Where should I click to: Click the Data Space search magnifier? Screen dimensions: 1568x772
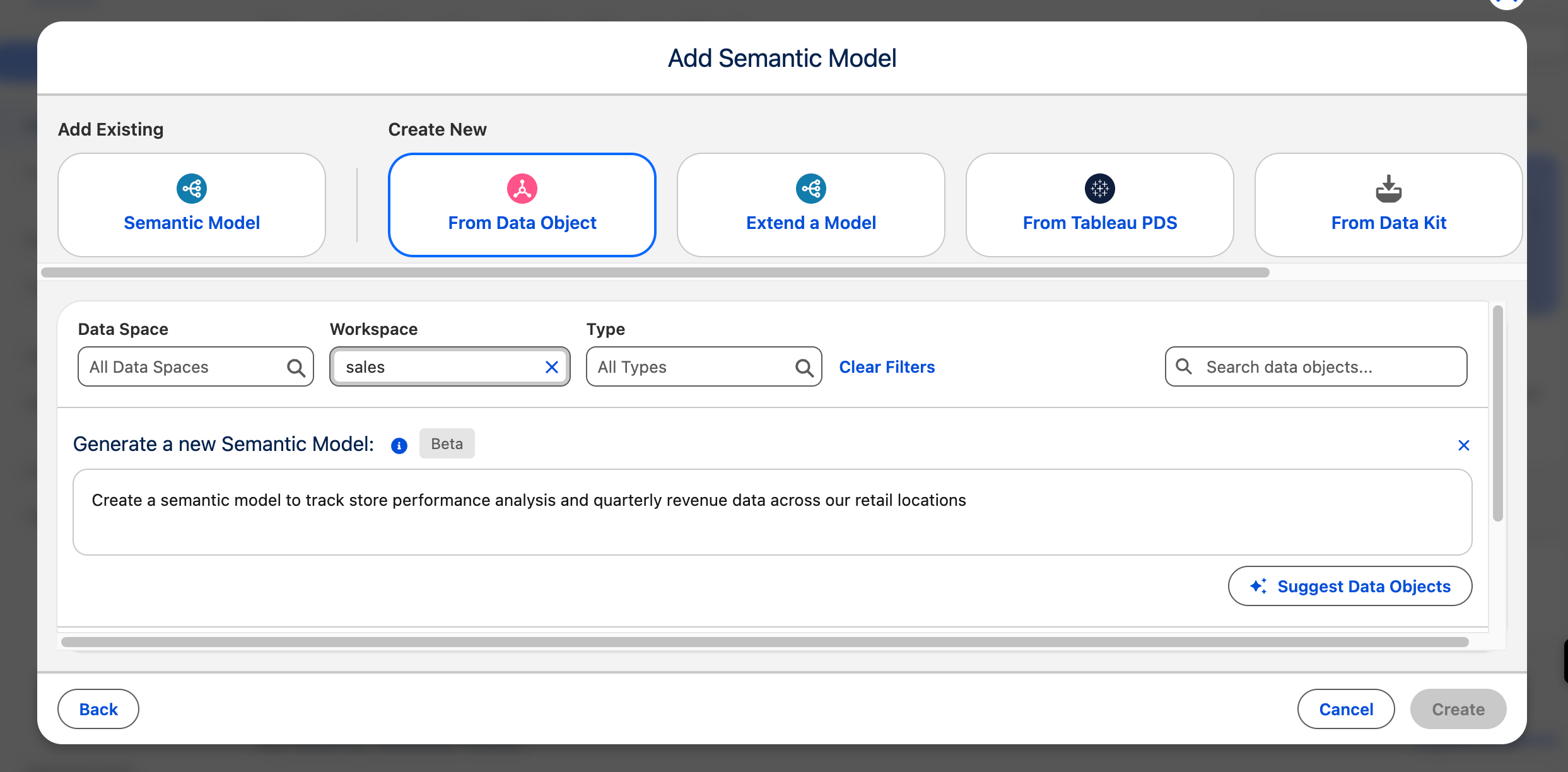pos(296,367)
